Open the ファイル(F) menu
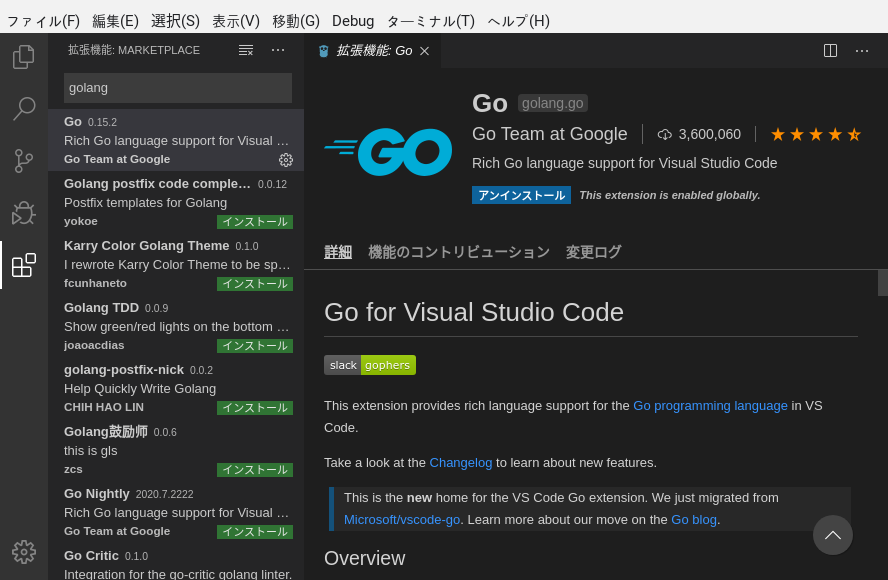 [43, 21]
